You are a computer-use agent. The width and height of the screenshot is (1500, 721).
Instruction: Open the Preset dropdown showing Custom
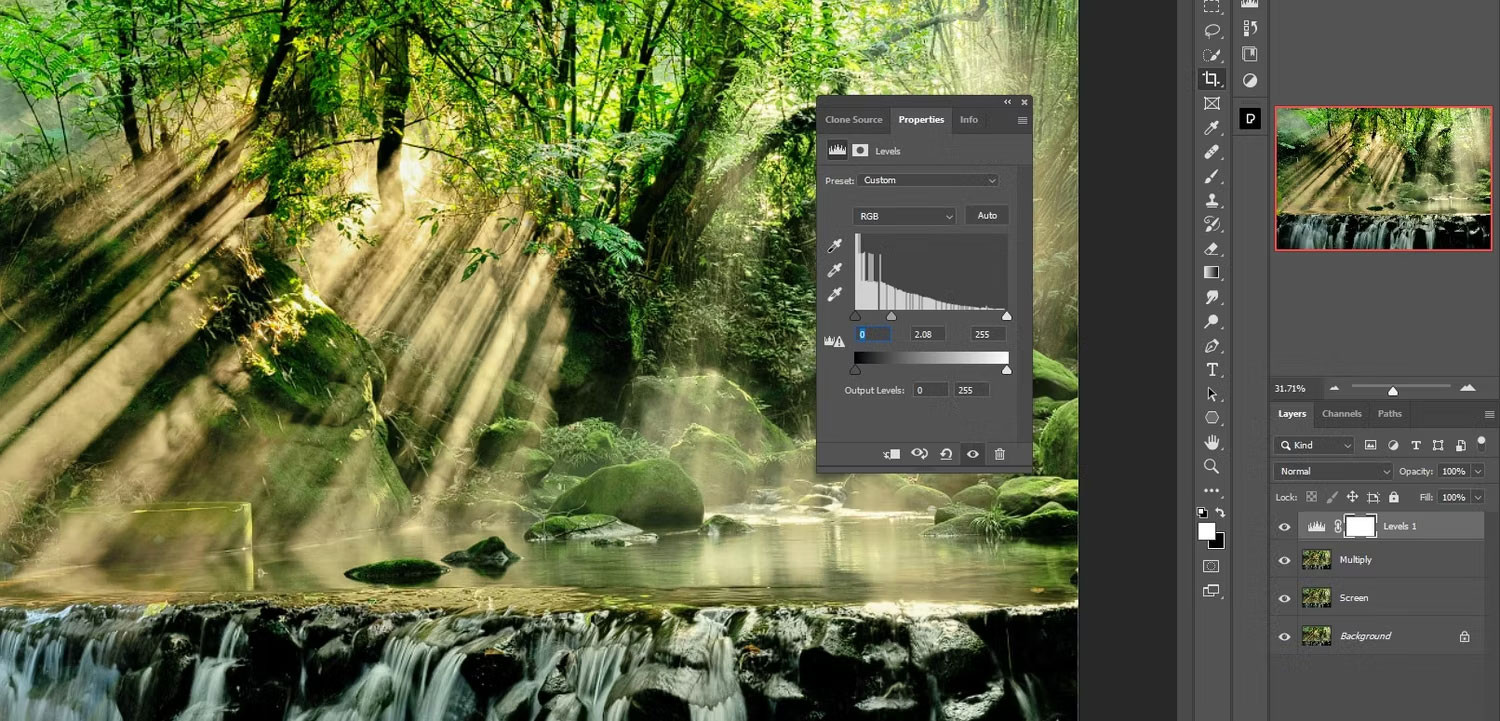[x=929, y=181]
